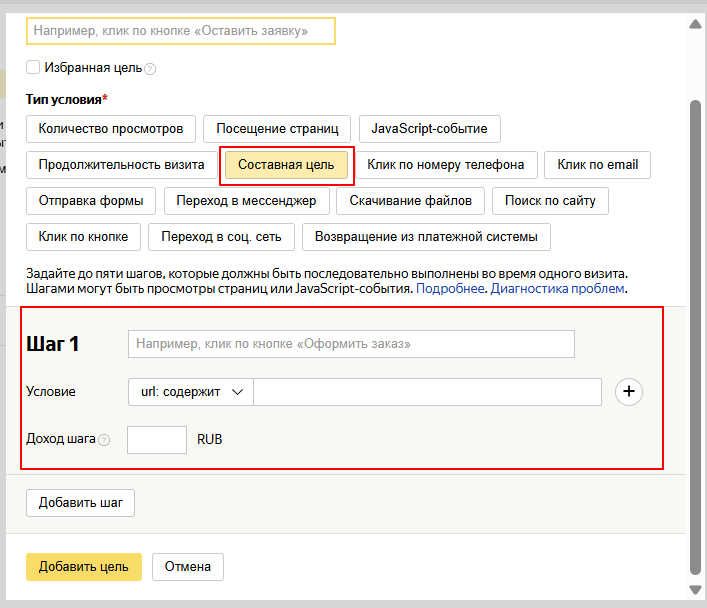Click the vertical scrollbar thumb
Screen dimensions: 707x608
click(695, 338)
